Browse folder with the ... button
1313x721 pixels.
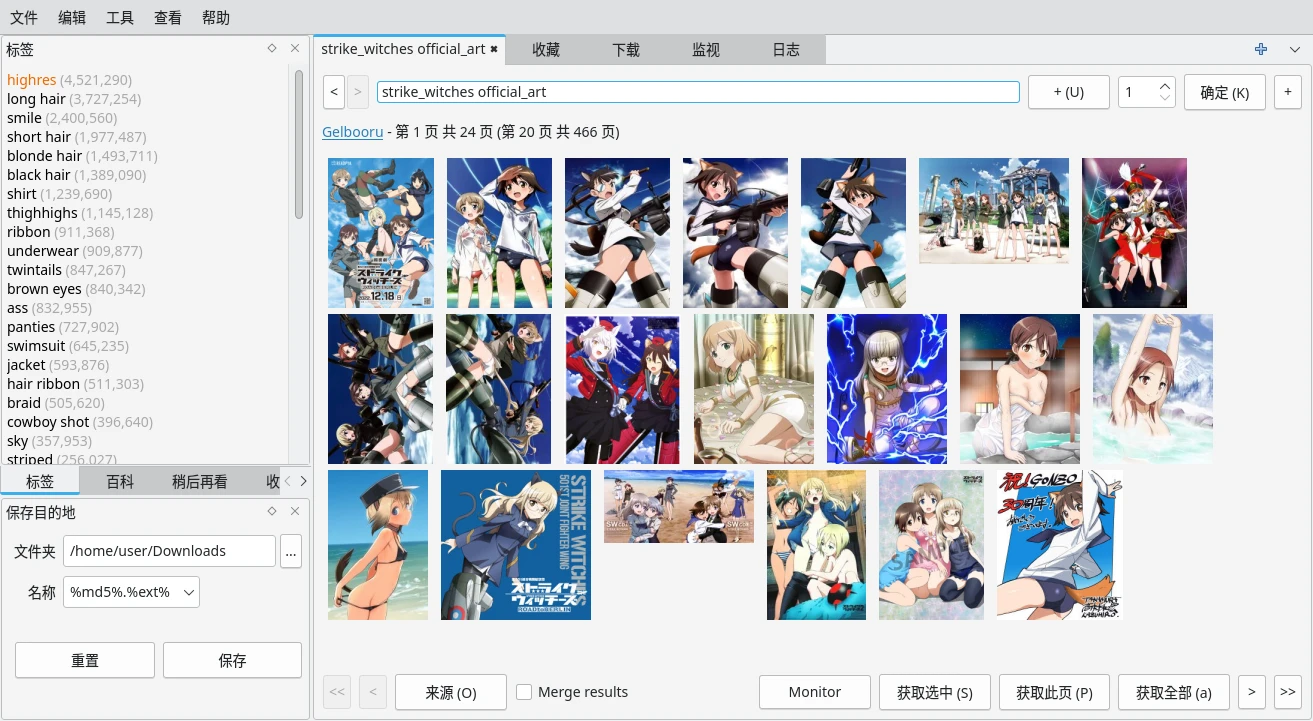[x=291, y=551]
